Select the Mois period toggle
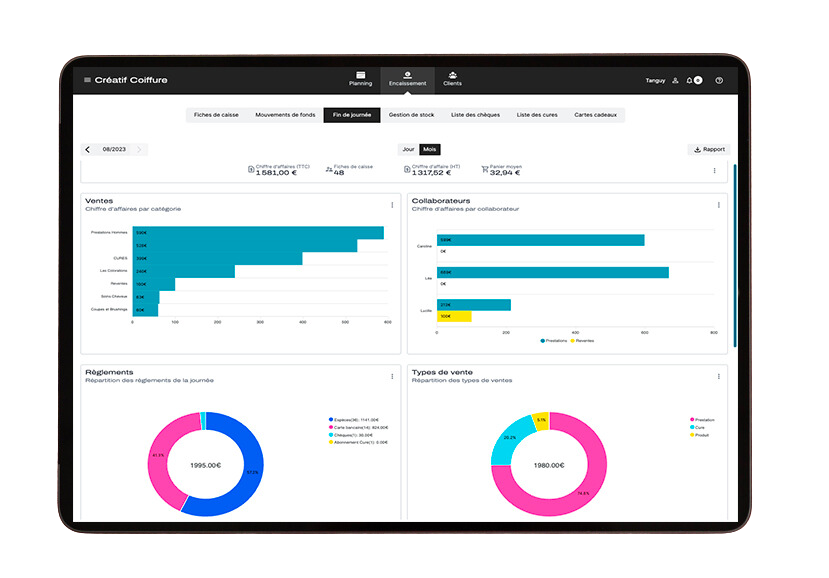The image size is (829, 578). pos(429,149)
